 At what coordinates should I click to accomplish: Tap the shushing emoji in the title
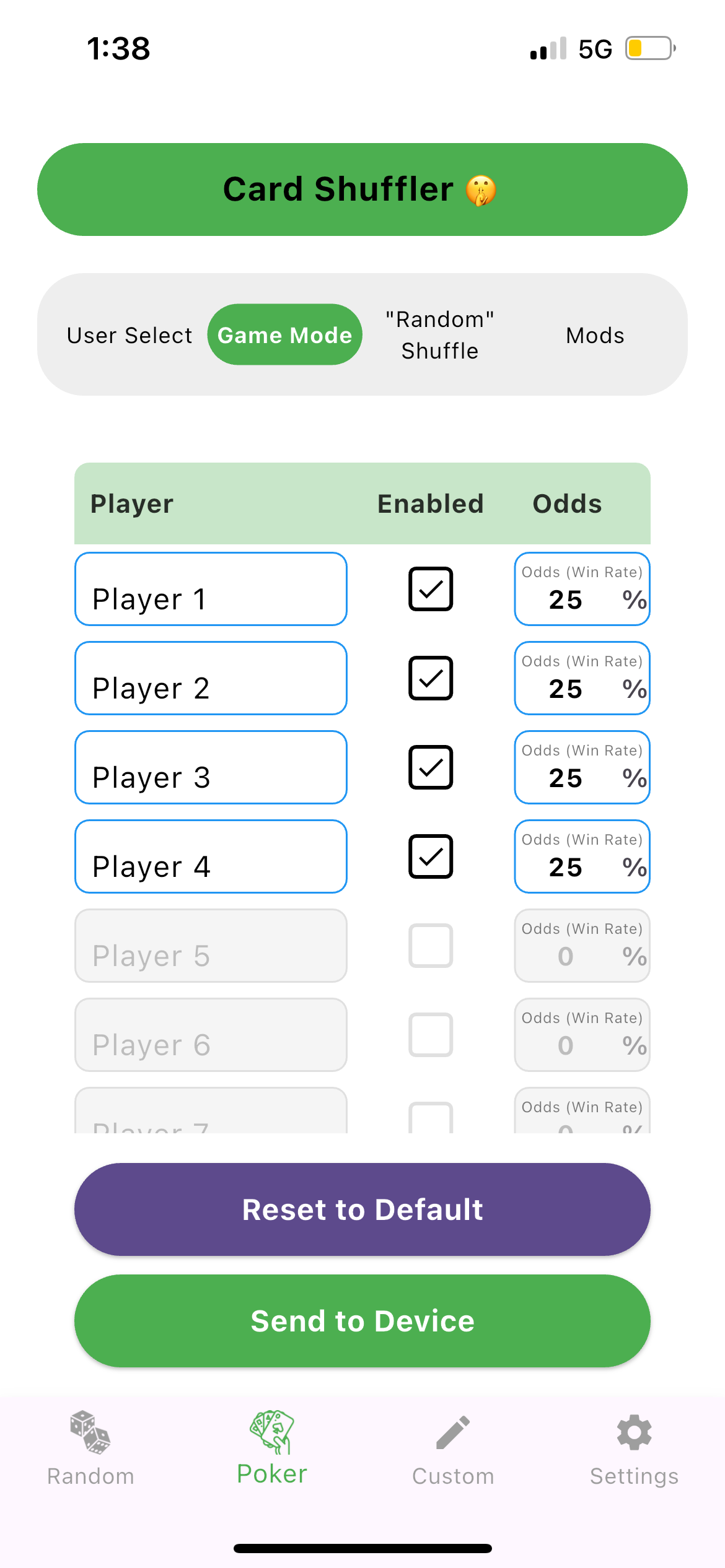pyautogui.click(x=481, y=190)
